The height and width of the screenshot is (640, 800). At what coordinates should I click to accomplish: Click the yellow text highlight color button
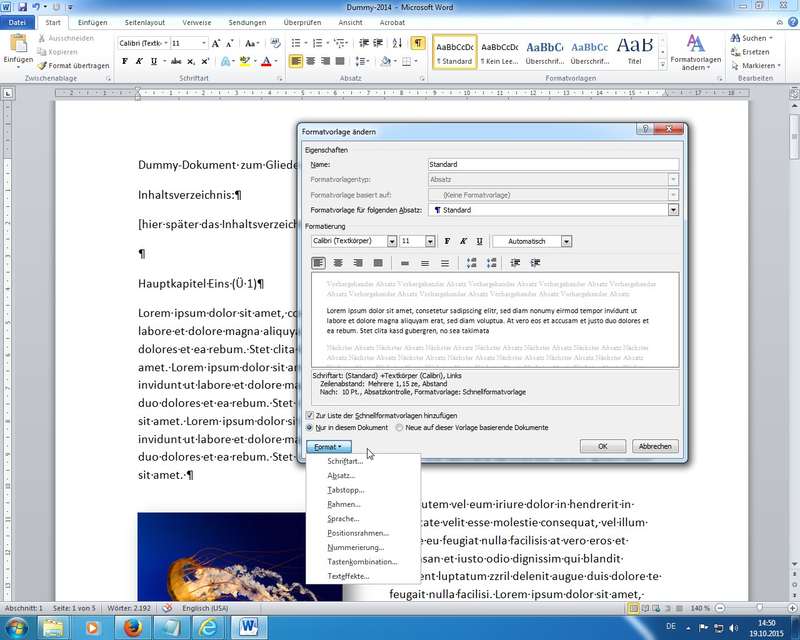[x=244, y=61]
